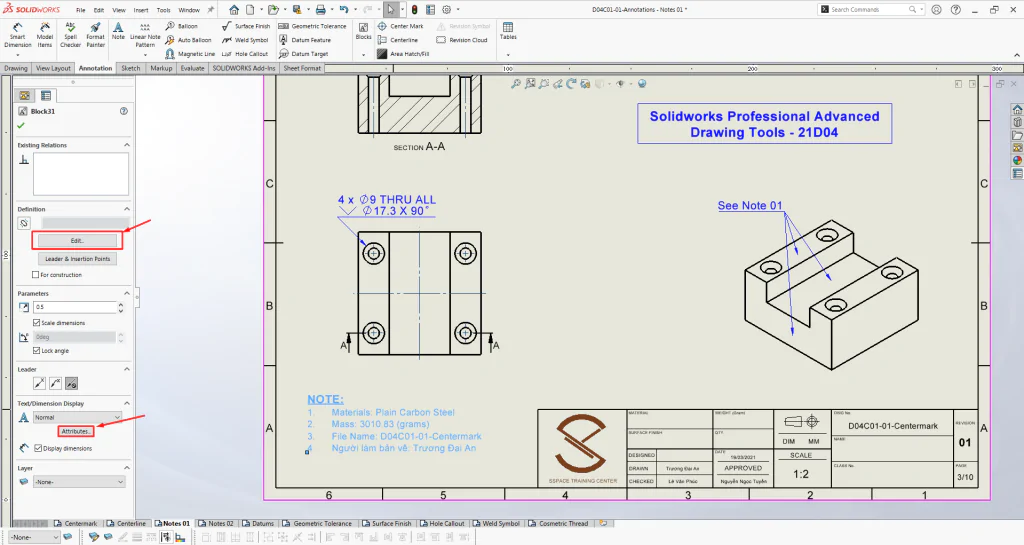Collapse the Parameters section

127,293
